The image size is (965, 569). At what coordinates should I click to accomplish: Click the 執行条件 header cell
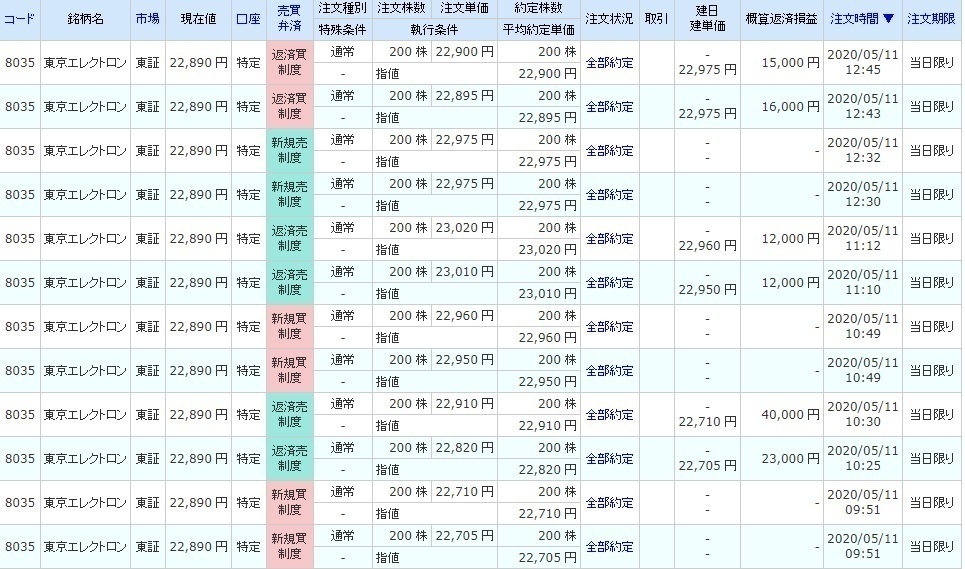coord(434,30)
